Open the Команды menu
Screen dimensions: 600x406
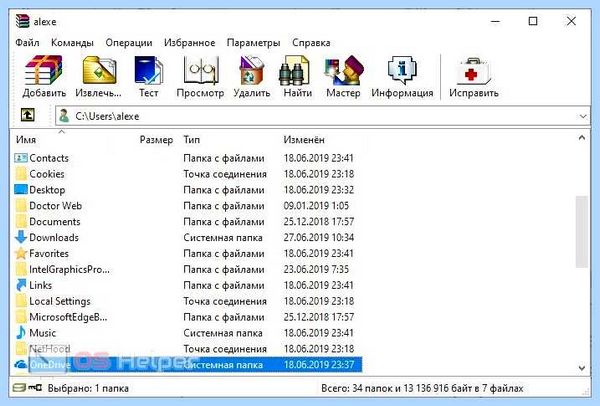click(72, 42)
